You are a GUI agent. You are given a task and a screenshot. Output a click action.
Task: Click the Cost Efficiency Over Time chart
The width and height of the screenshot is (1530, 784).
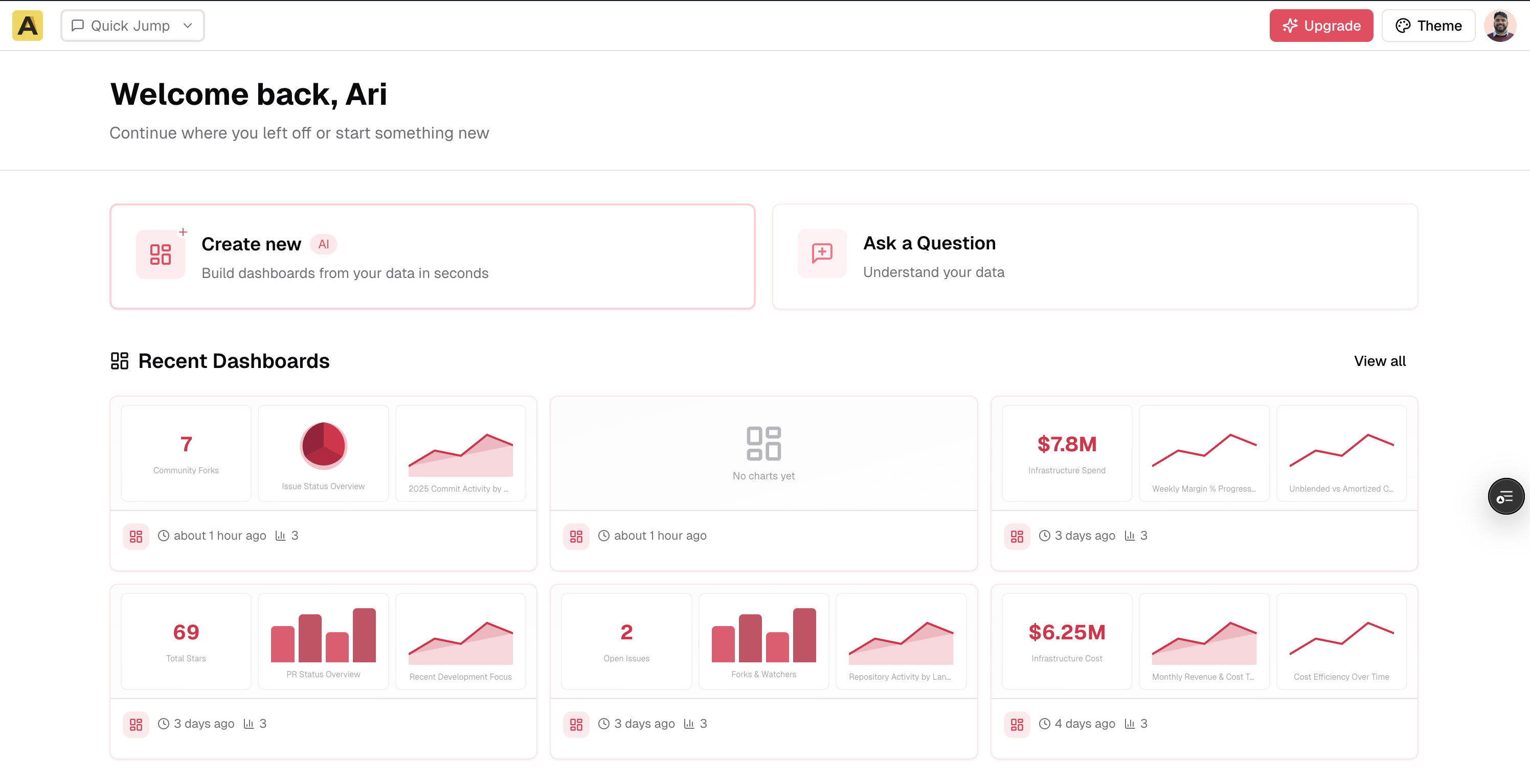(1341, 641)
